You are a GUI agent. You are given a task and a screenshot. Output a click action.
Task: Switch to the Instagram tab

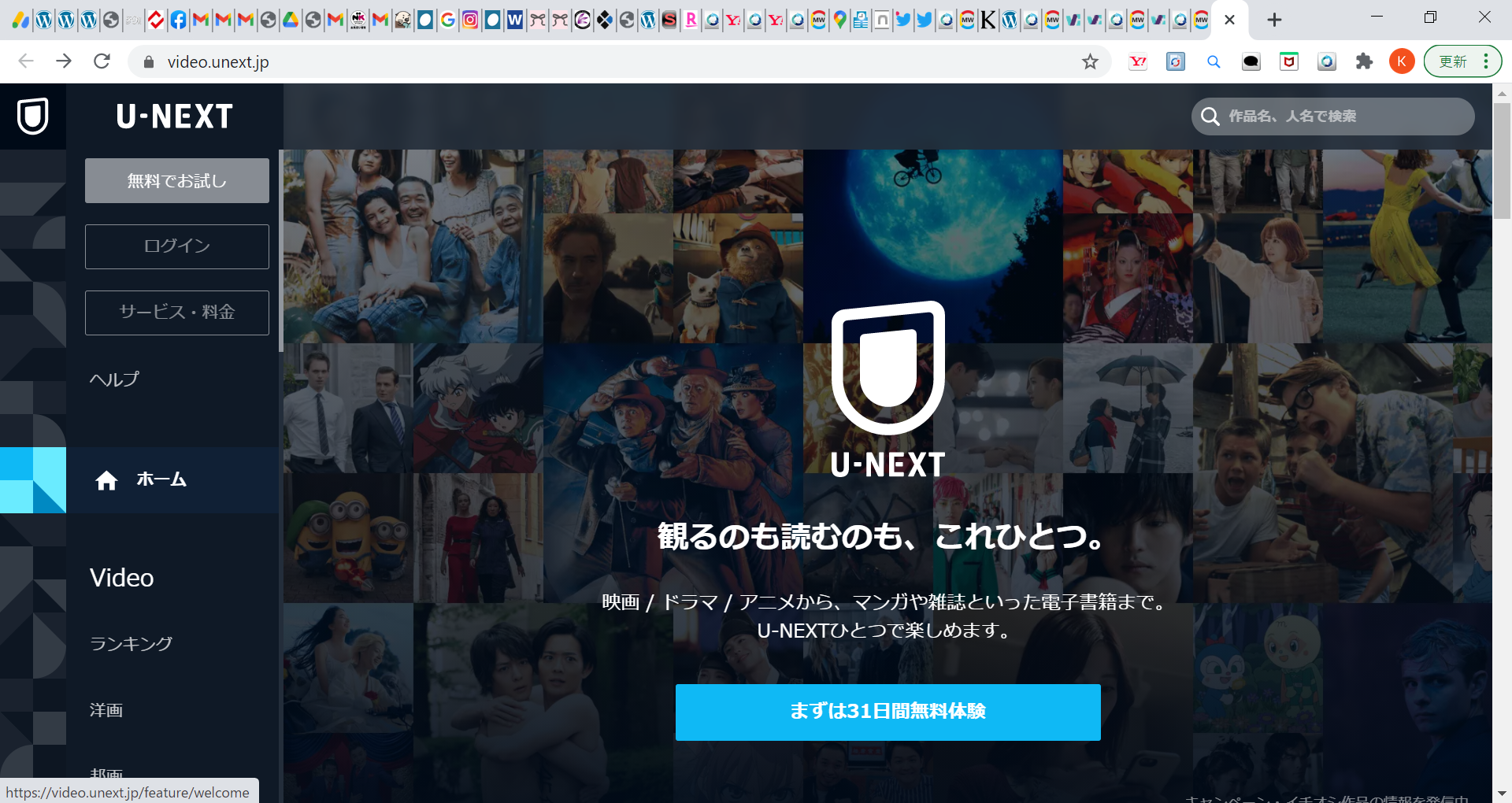pyautogui.click(x=470, y=20)
